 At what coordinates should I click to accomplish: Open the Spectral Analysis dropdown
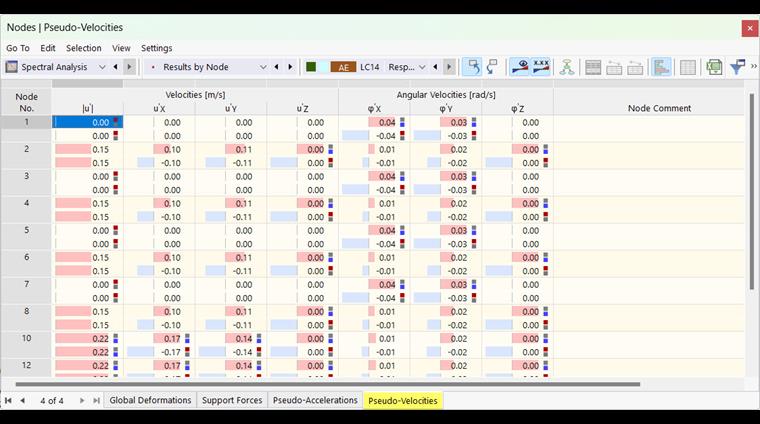coord(102,67)
